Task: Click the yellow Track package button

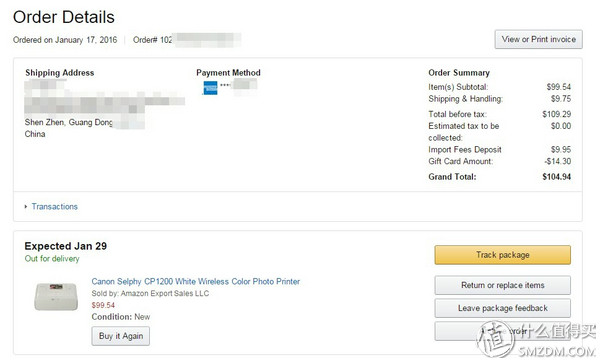Action: pyautogui.click(x=502, y=255)
